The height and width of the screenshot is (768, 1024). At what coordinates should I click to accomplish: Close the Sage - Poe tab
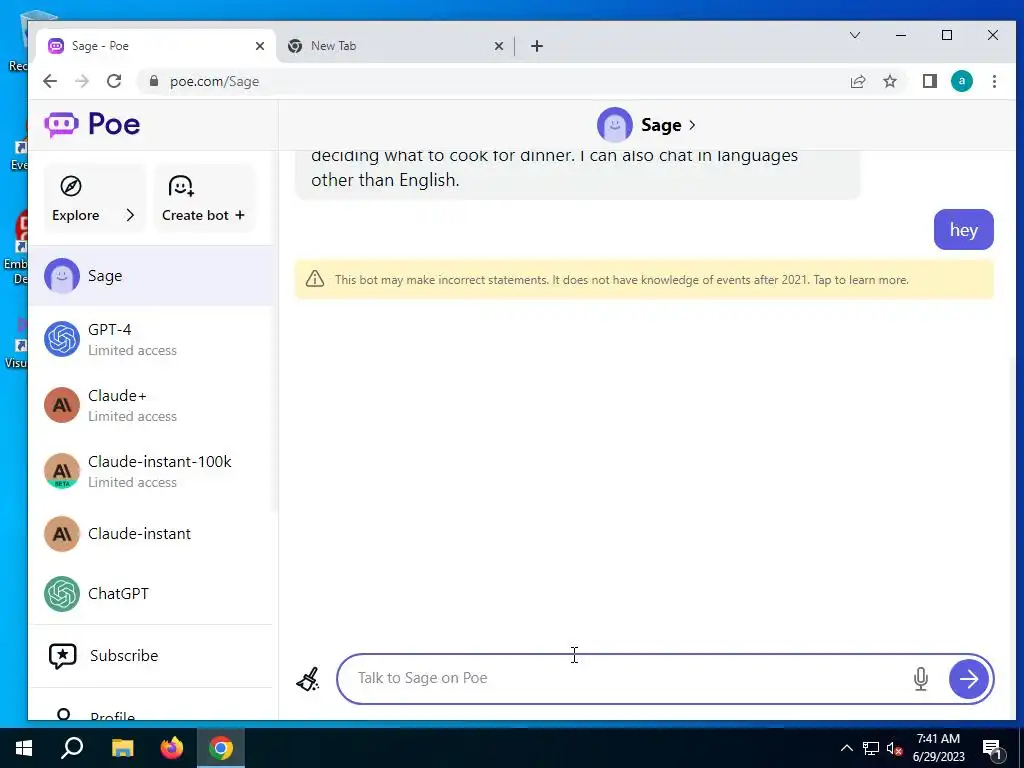(x=260, y=46)
